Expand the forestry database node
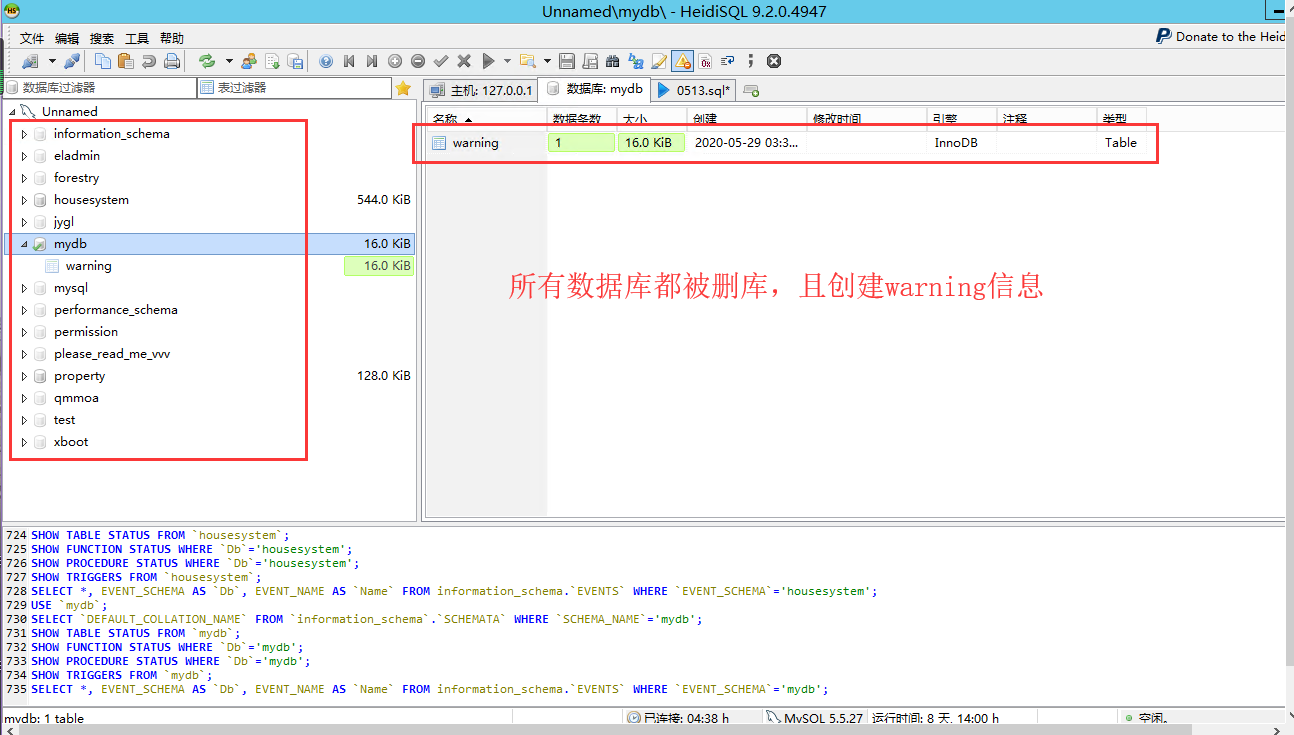Screen dimensions: 1294x735 click(x=24, y=178)
